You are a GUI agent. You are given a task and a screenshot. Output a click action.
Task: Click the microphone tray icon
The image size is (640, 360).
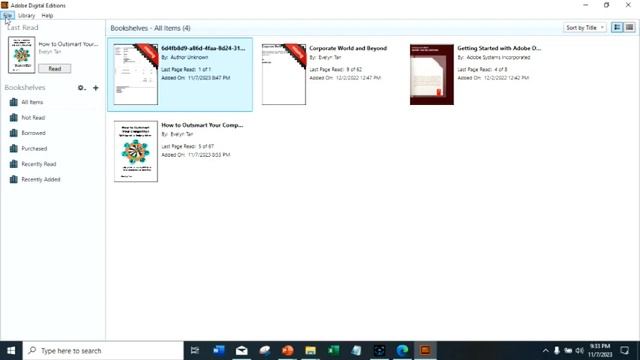coord(556,351)
